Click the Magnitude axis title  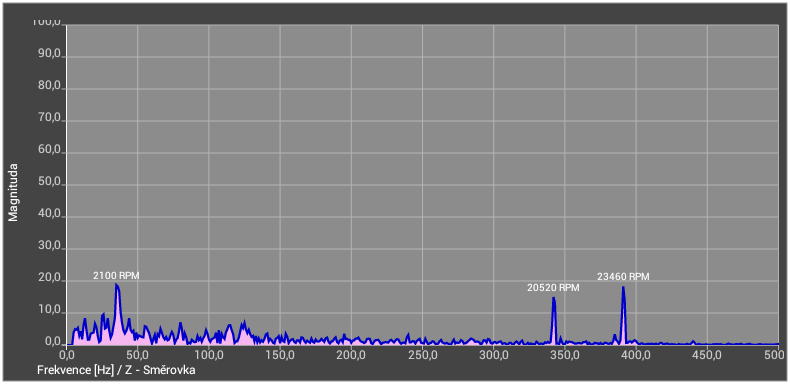coord(13,192)
